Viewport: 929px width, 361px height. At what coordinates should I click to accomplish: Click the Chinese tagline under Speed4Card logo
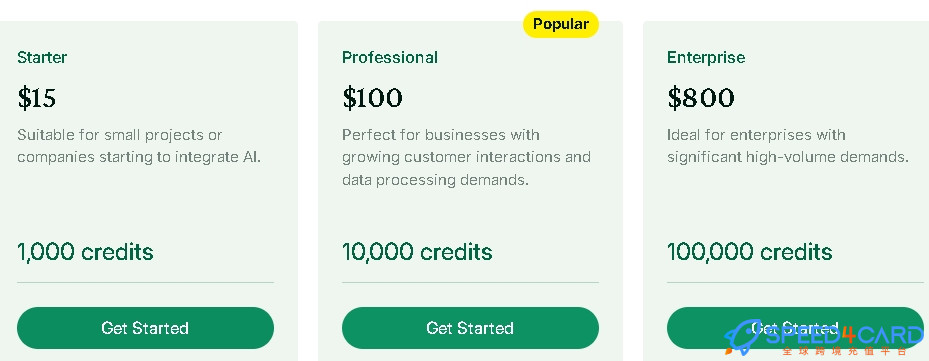(844, 351)
